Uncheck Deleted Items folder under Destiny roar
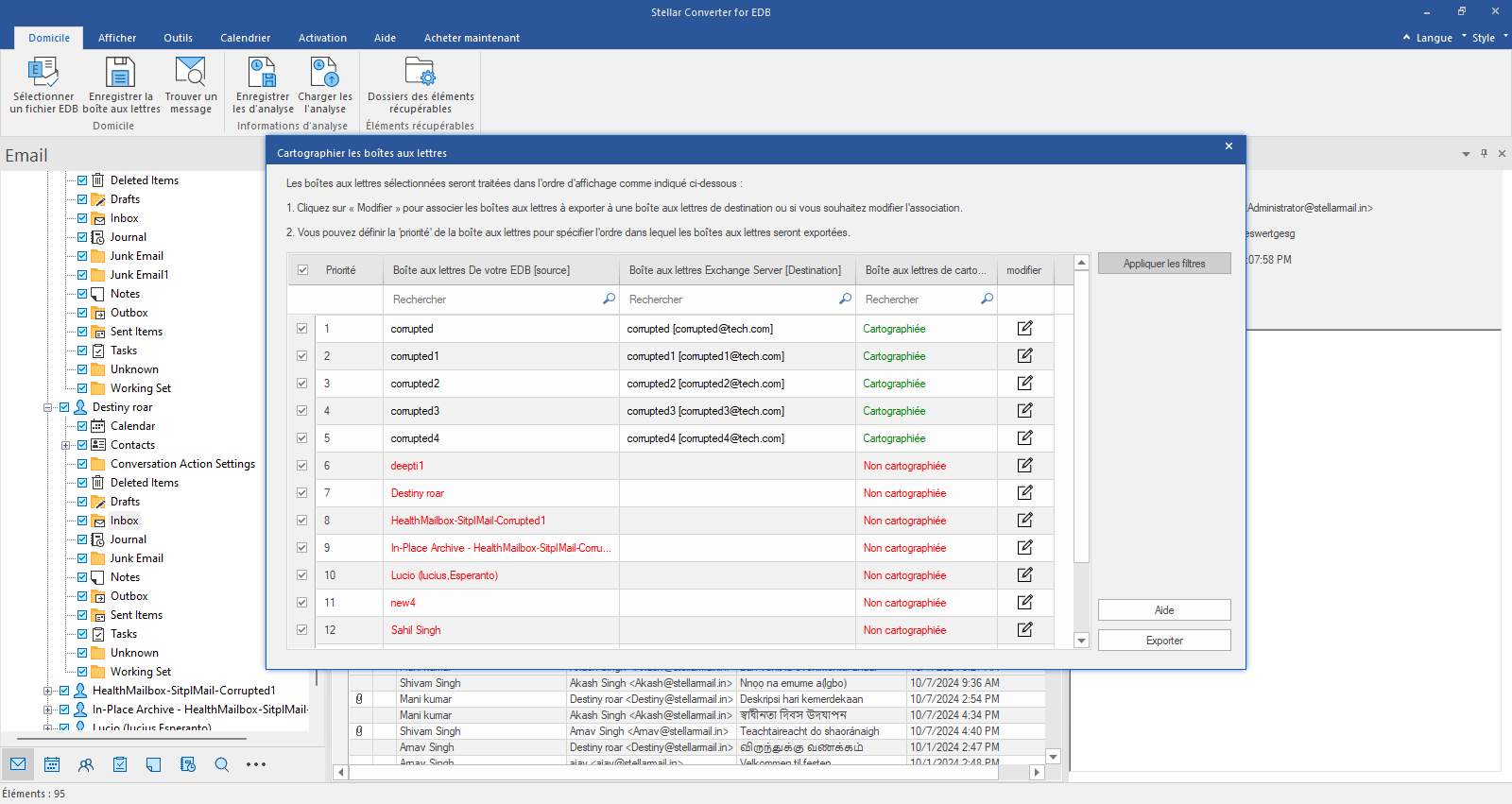1512x804 pixels. point(82,483)
